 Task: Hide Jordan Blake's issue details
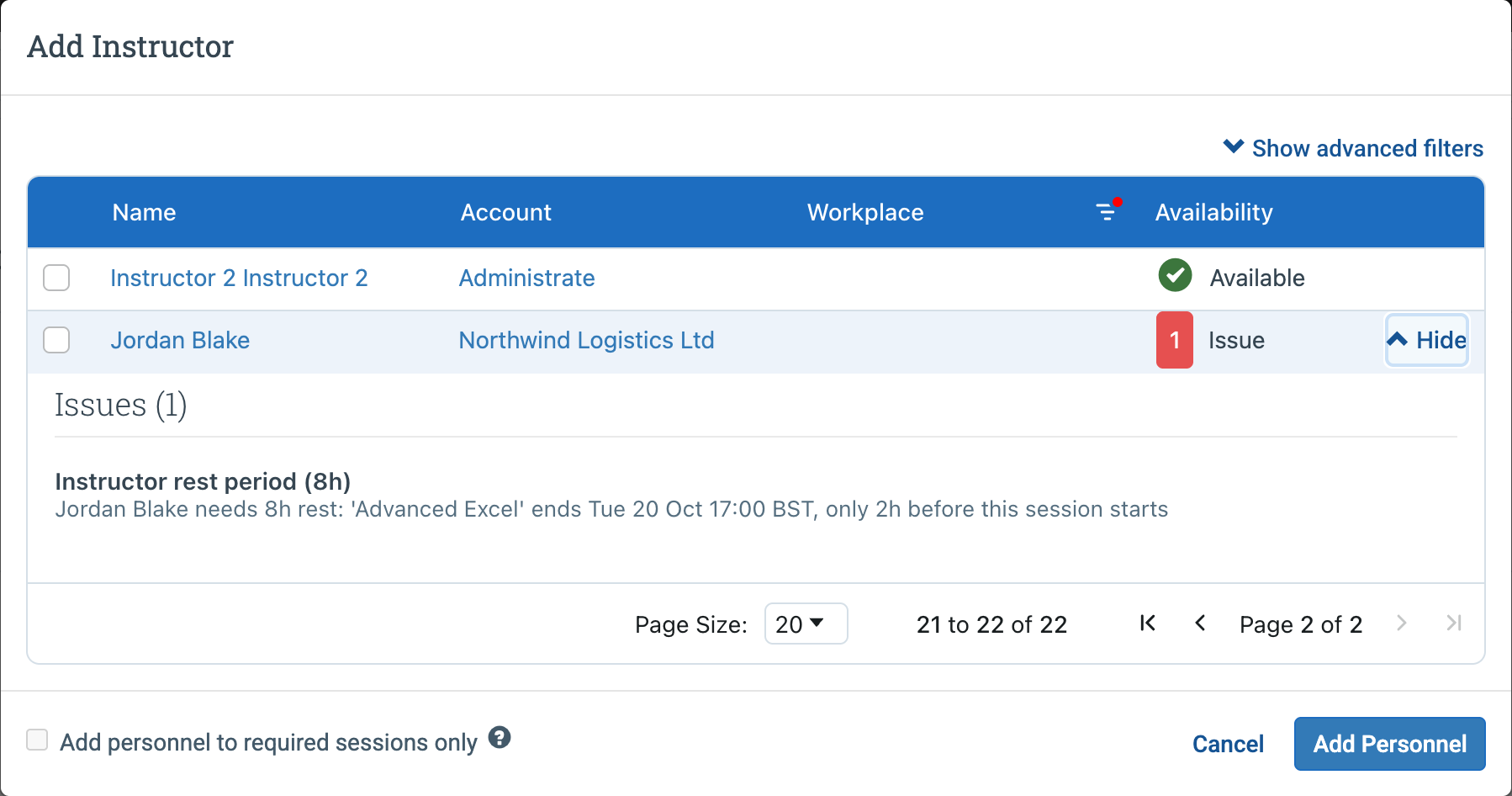(1427, 340)
